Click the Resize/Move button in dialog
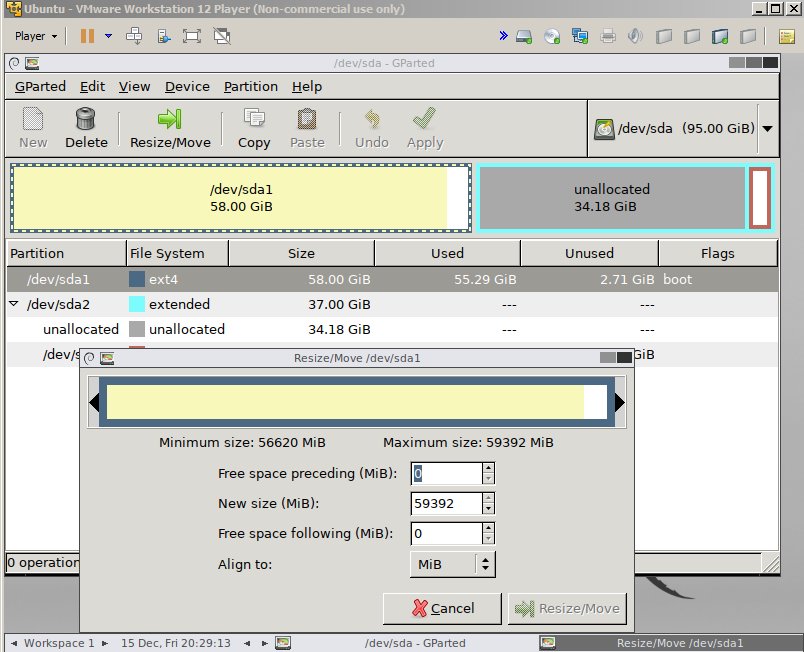Screen dimensions: 804x652 pyautogui.click(x=567, y=608)
